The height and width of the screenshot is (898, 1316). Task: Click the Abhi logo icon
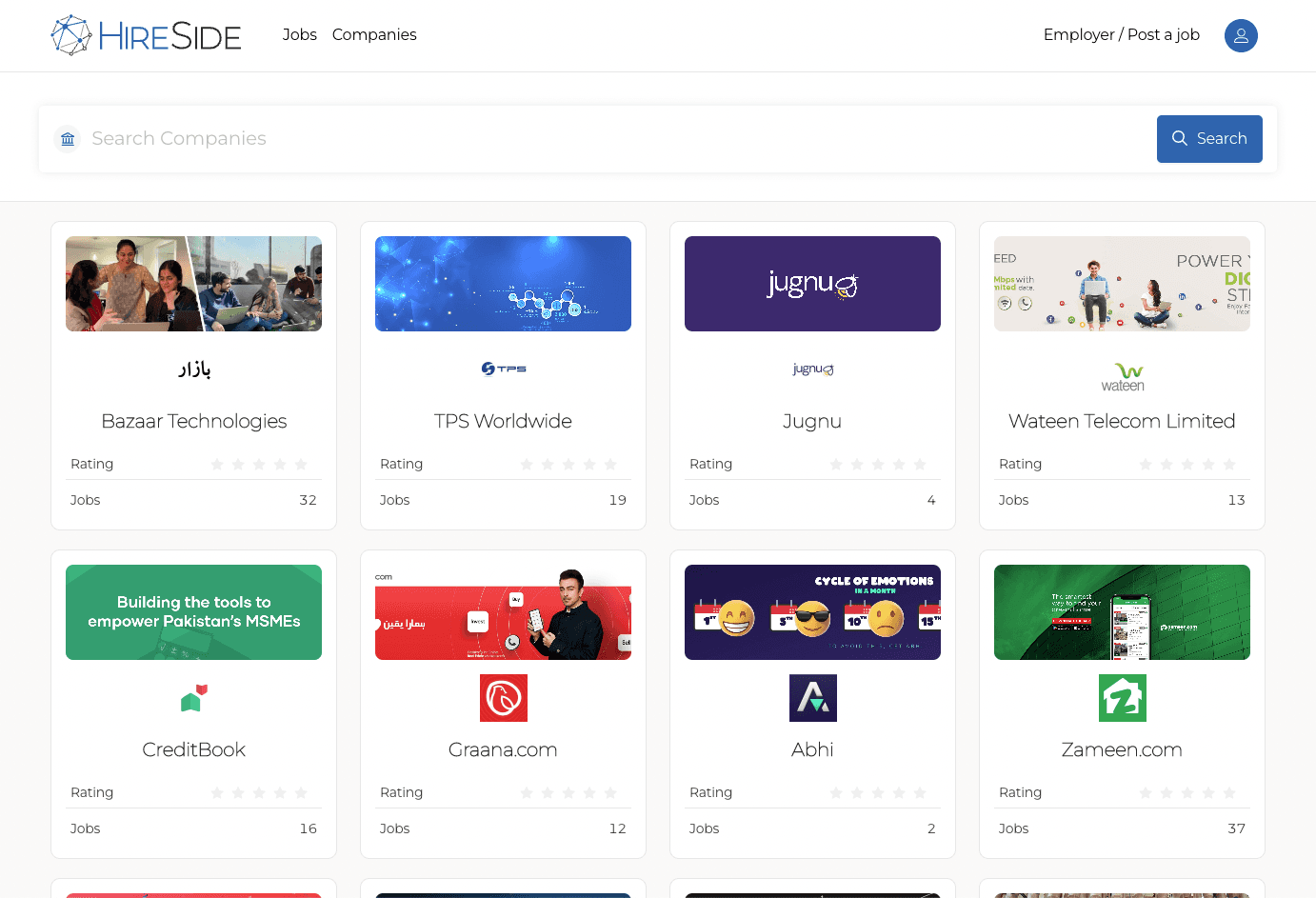point(812,698)
